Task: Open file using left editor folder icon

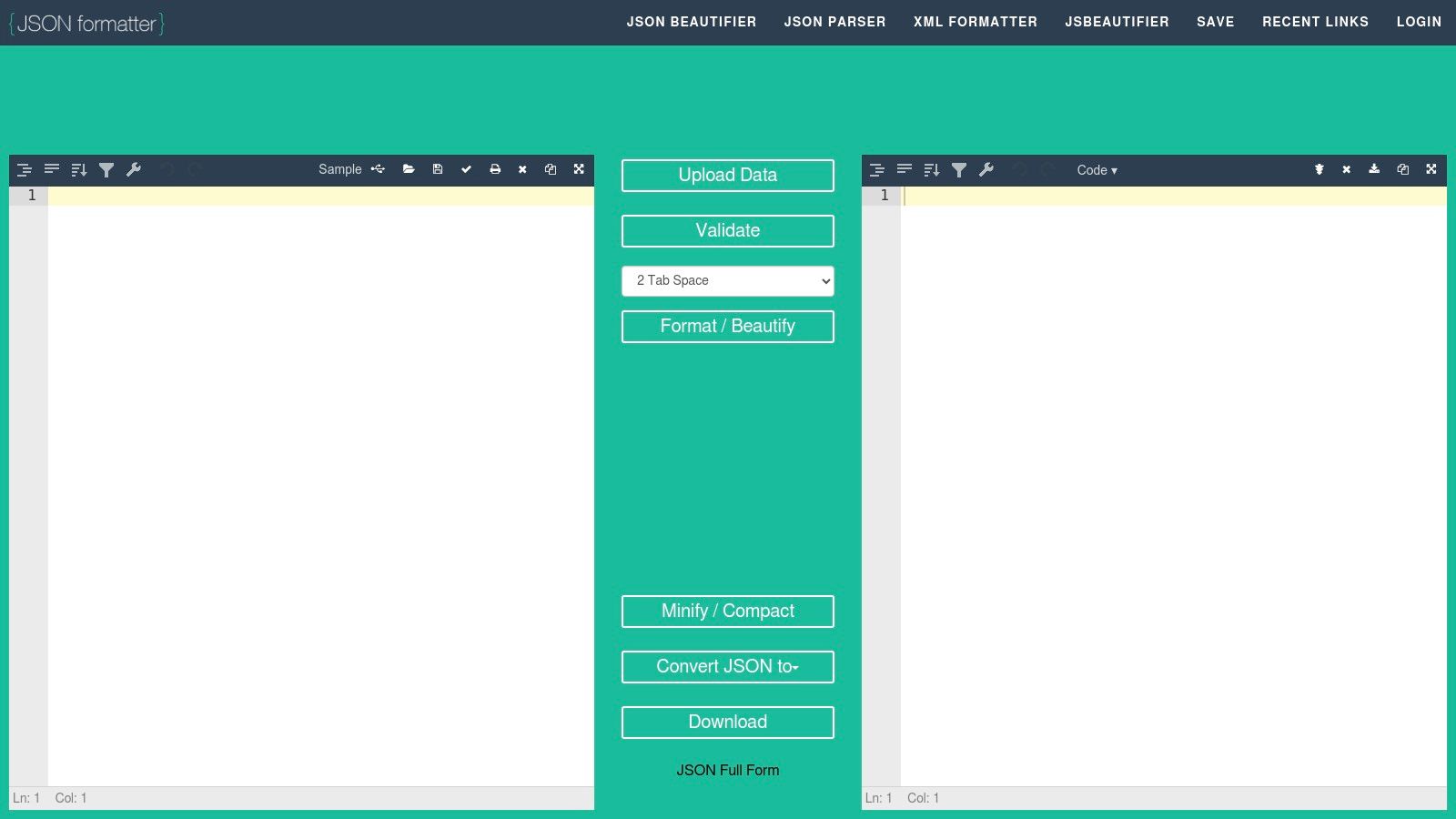Action: point(409,169)
